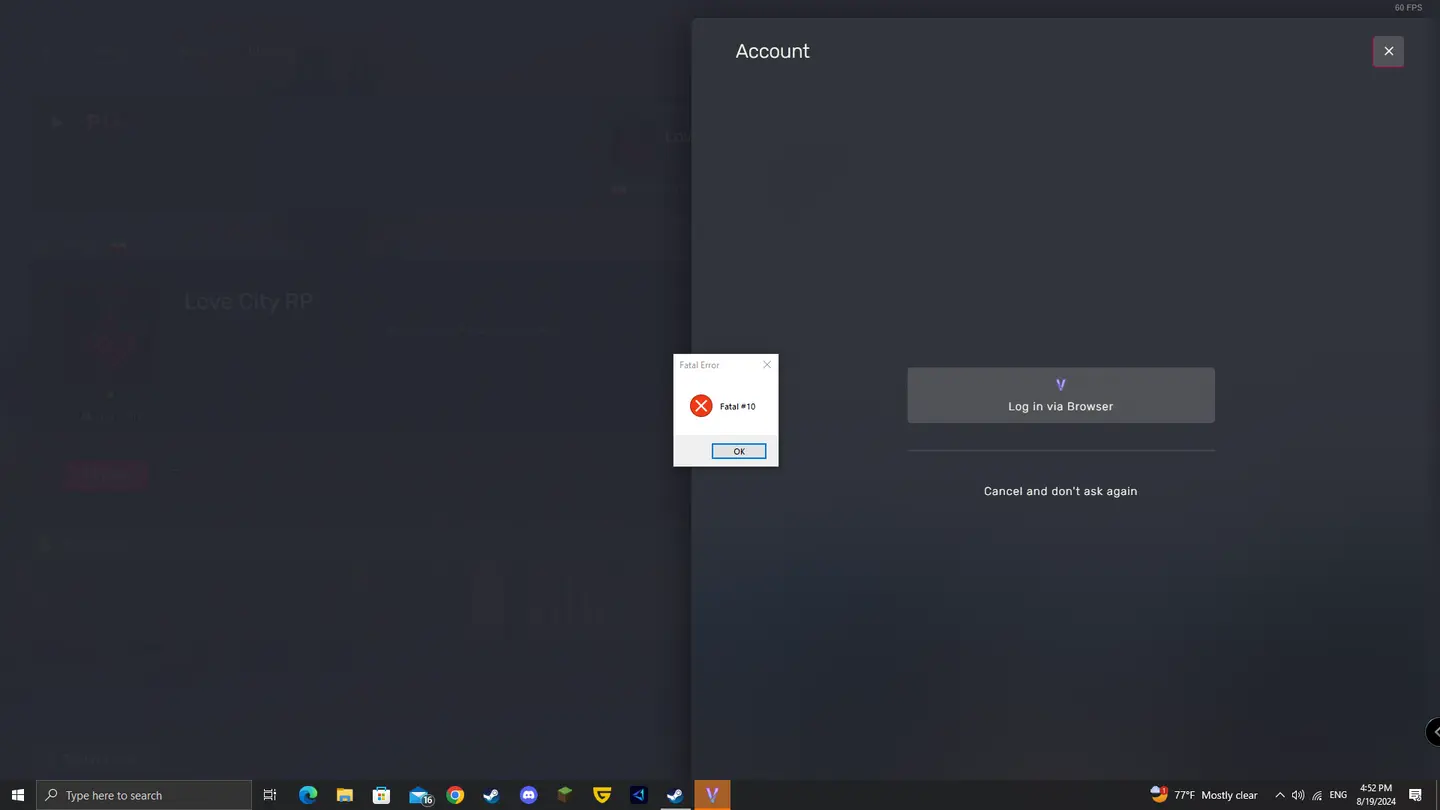The image size is (1440, 810).
Task: Dismiss the Fatal Error dialog with X
Action: tap(767, 365)
